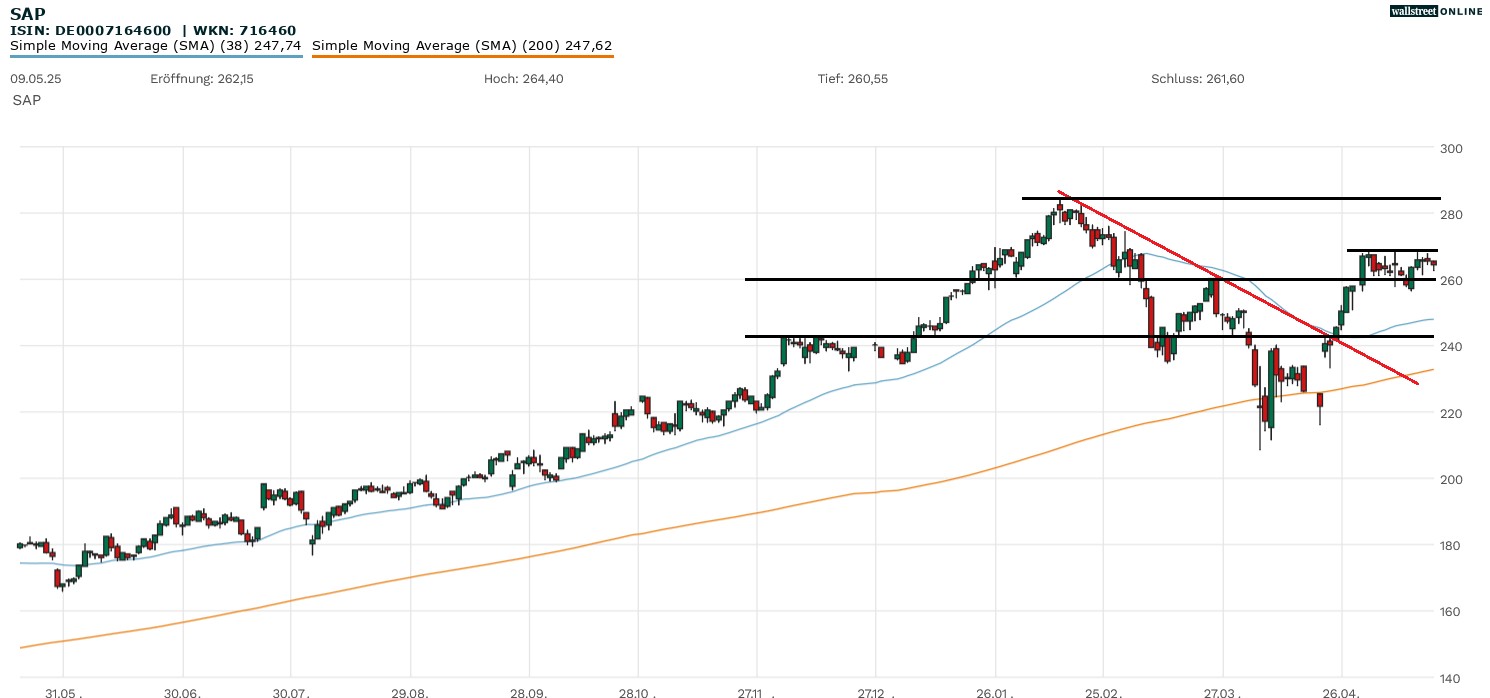Click the Schluss: 261,60 value
The width and height of the screenshot is (1490, 698).
tap(1198, 79)
